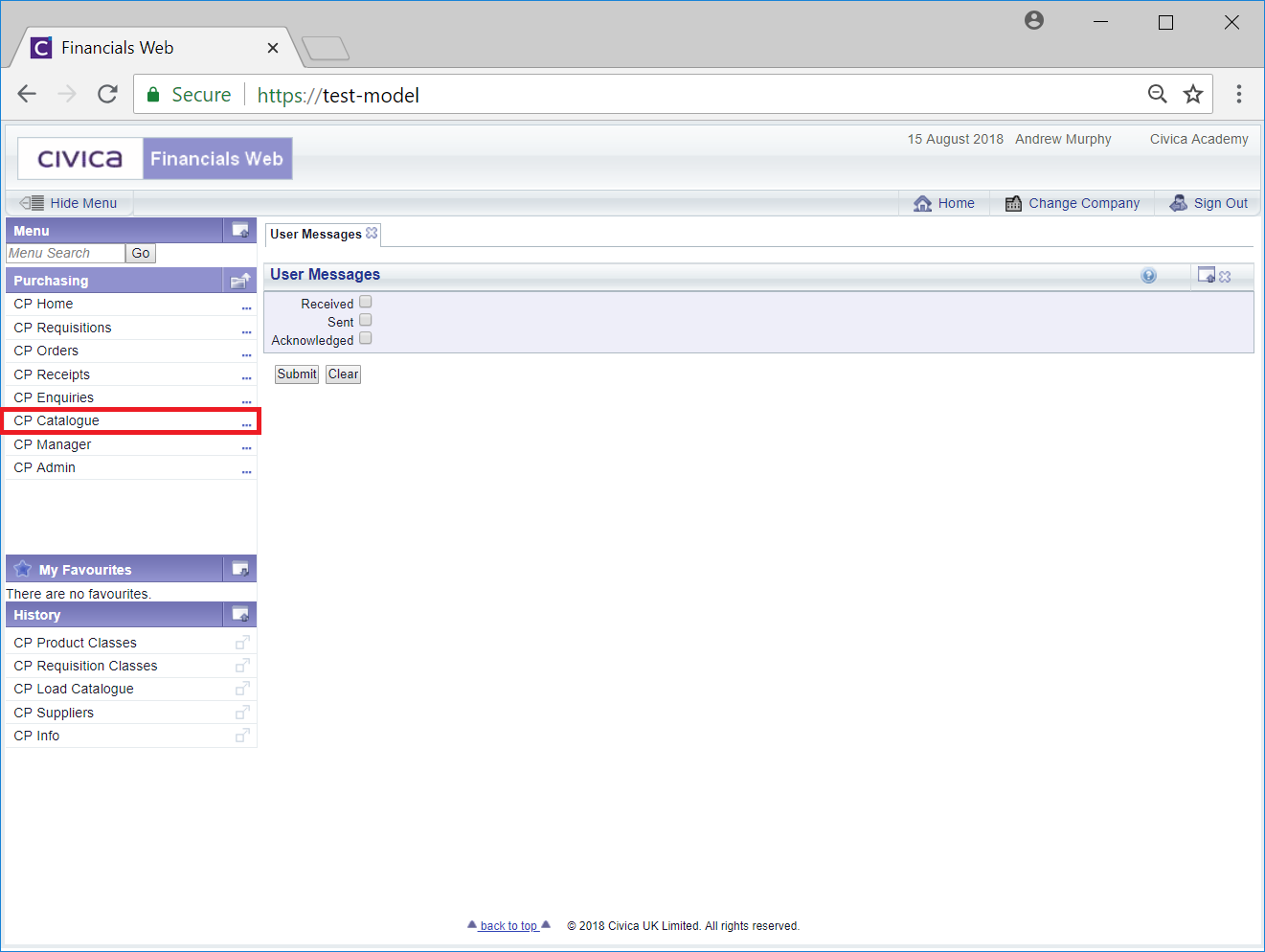The width and height of the screenshot is (1265, 952).
Task: Click the Financials Web banner title
Action: (216, 159)
